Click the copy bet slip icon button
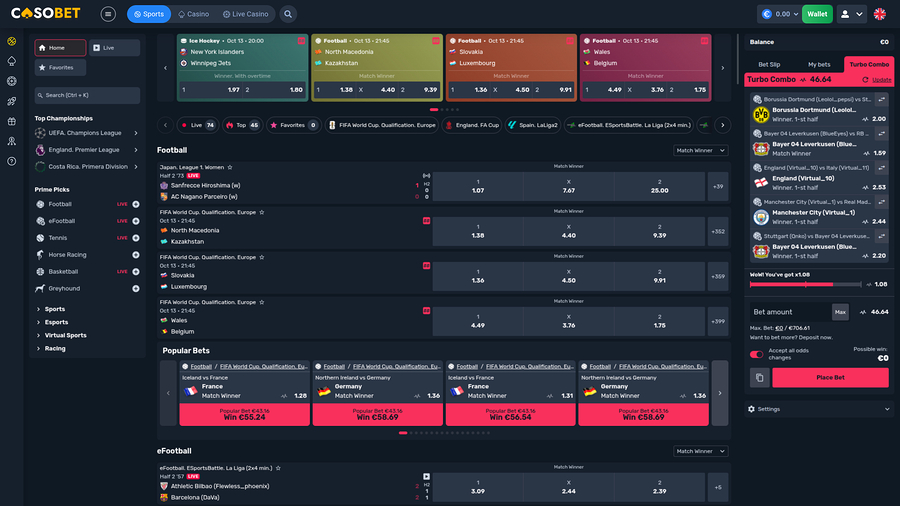Viewport: 900px width, 506px height. pyautogui.click(x=760, y=377)
